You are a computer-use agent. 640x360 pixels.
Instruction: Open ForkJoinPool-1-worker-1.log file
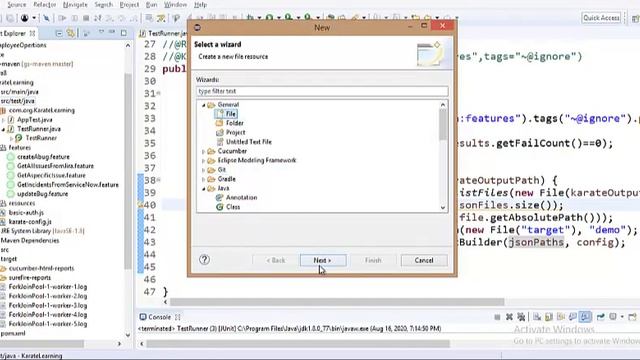point(48,287)
